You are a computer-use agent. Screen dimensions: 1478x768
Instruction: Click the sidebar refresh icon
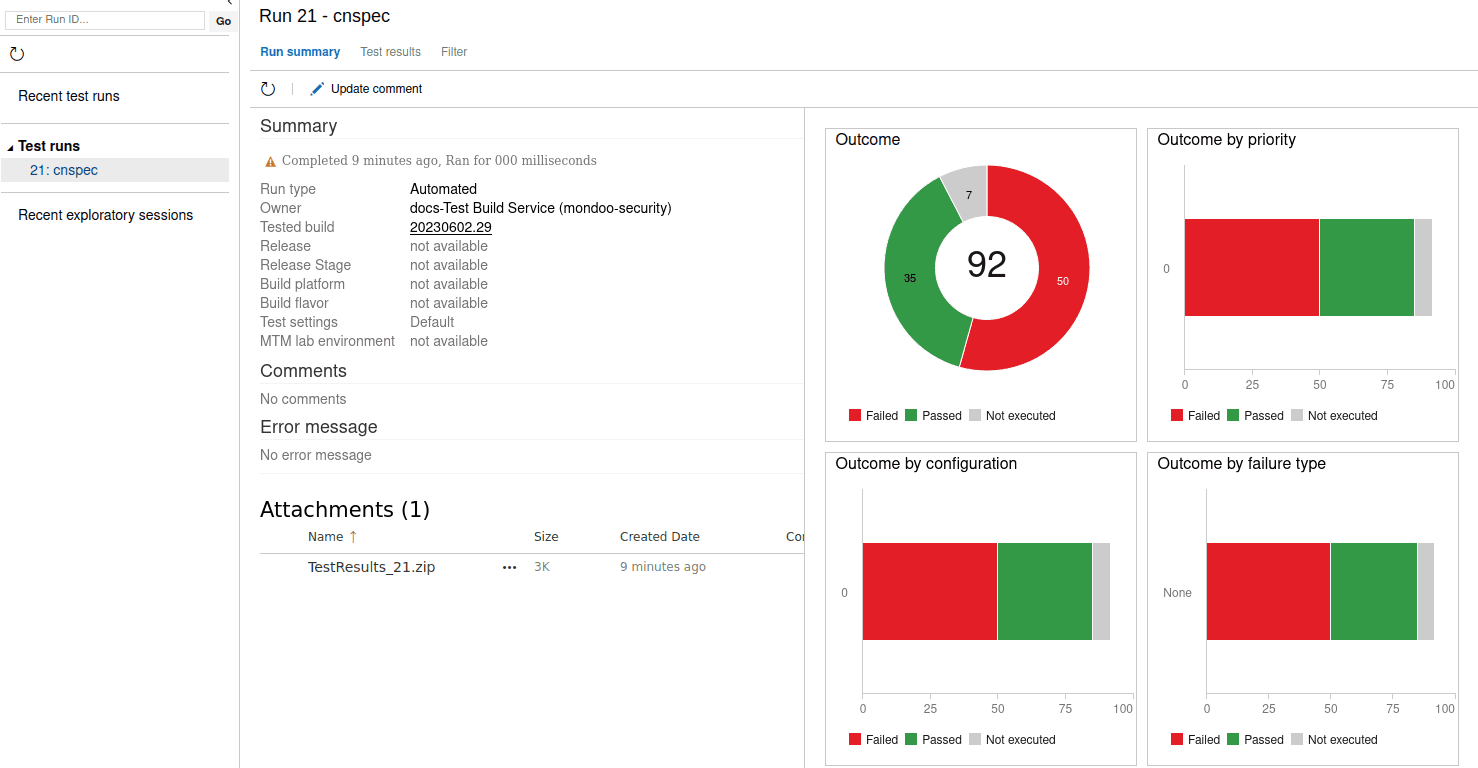click(17, 54)
